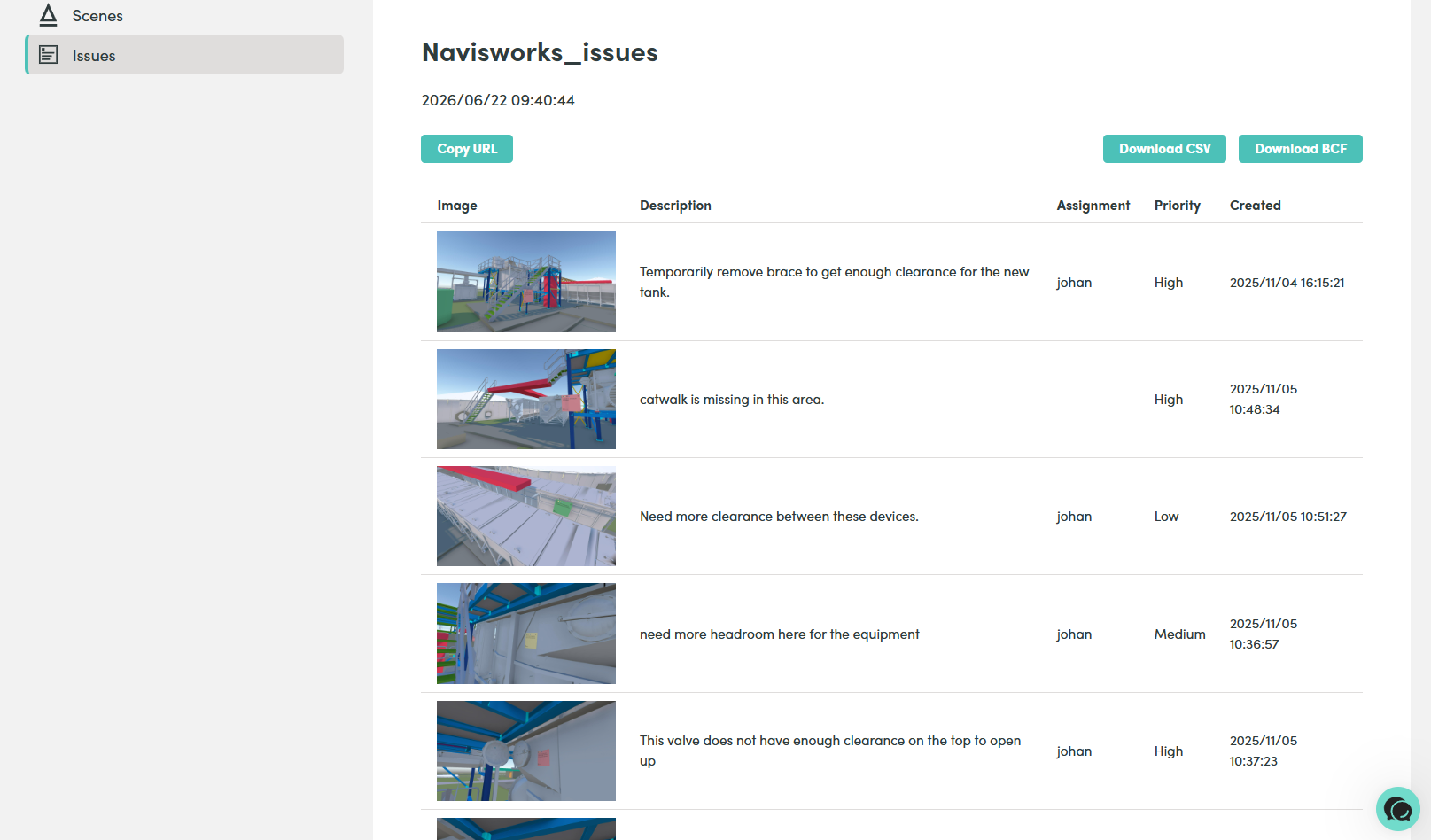
Task: Click created date 2025/11/05 10:51:27
Action: click(x=1288, y=517)
